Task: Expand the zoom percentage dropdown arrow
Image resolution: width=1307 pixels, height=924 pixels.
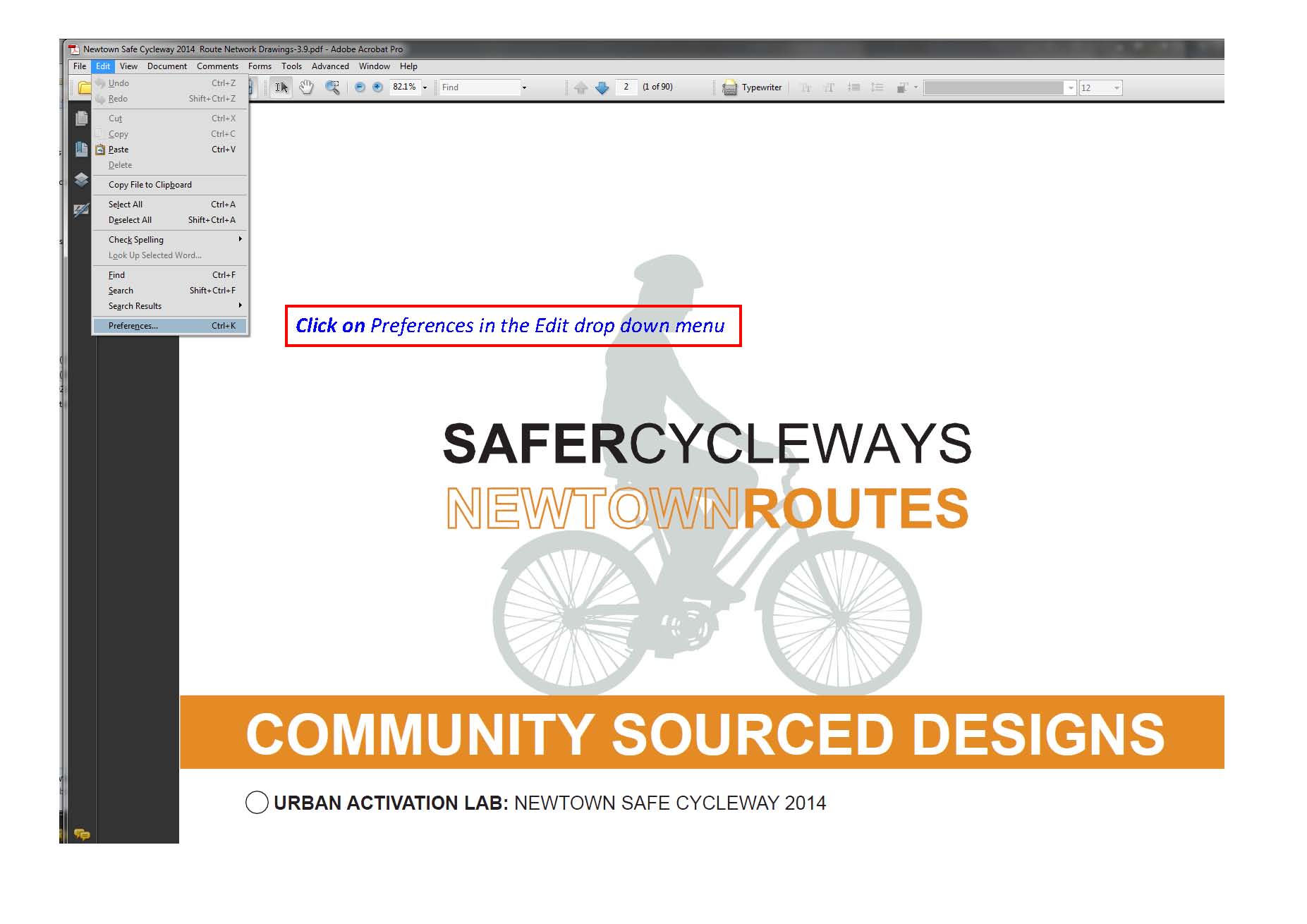Action: point(425,87)
